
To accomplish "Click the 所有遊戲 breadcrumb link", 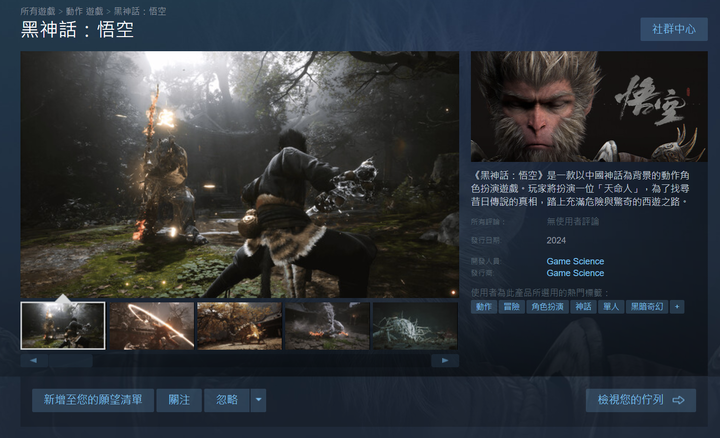I will click(38, 11).
